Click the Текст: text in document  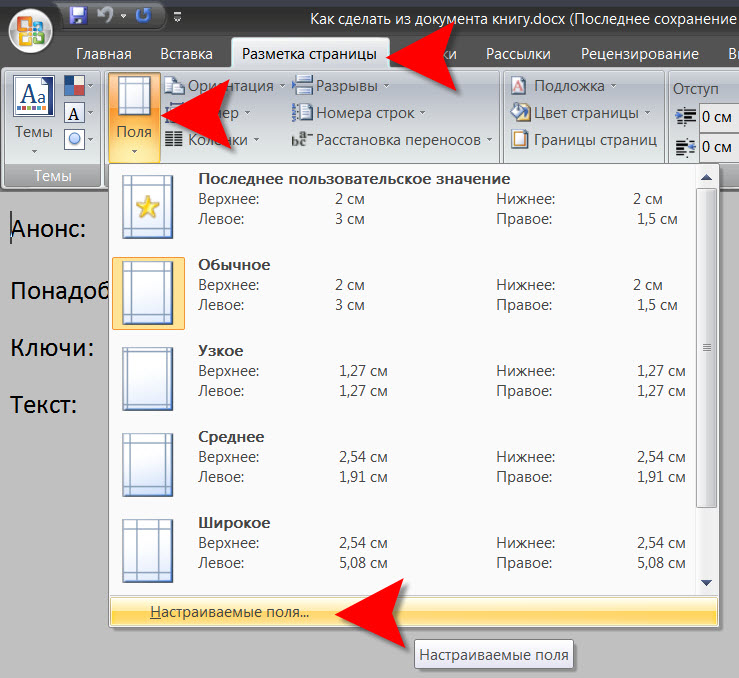pyautogui.click(x=43, y=405)
